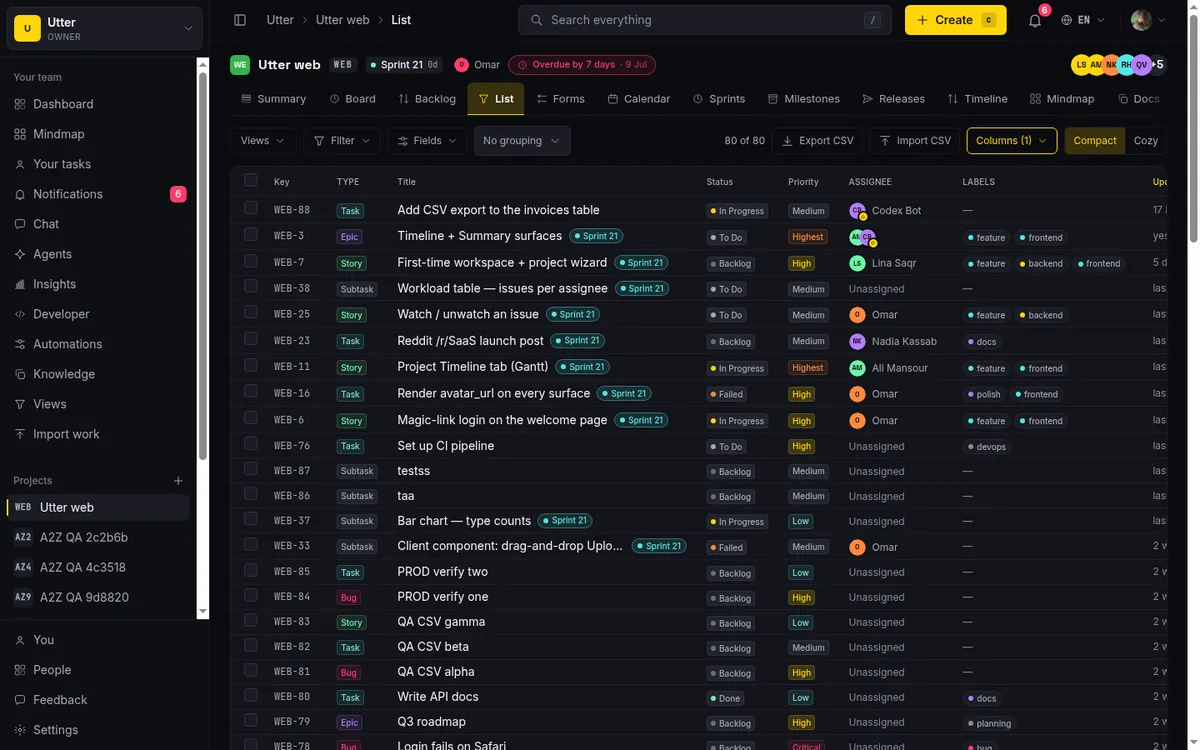Open the Views dropdown
The width and height of the screenshot is (1200, 750).
pyautogui.click(x=263, y=141)
